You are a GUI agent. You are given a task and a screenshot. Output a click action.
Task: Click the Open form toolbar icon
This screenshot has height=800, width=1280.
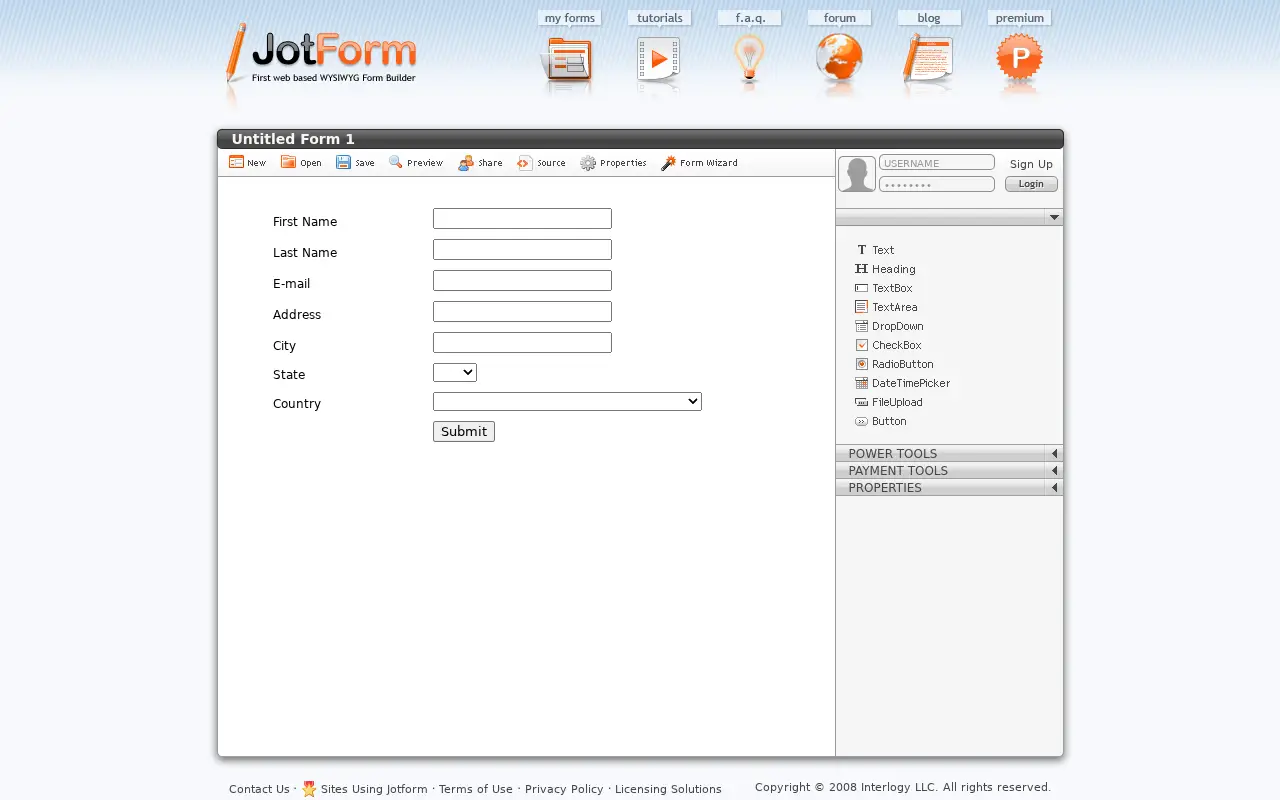tap(301, 163)
